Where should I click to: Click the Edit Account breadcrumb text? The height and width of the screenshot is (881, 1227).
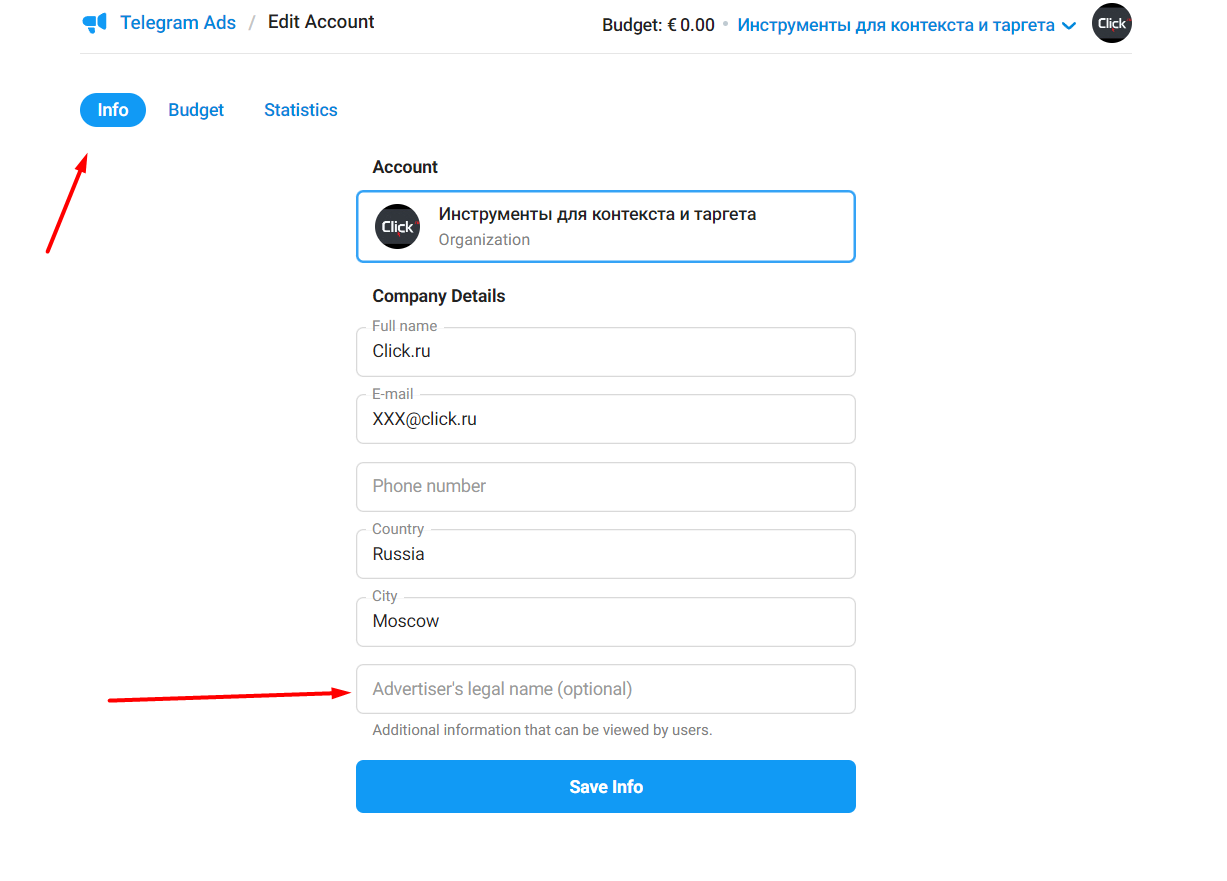[321, 22]
